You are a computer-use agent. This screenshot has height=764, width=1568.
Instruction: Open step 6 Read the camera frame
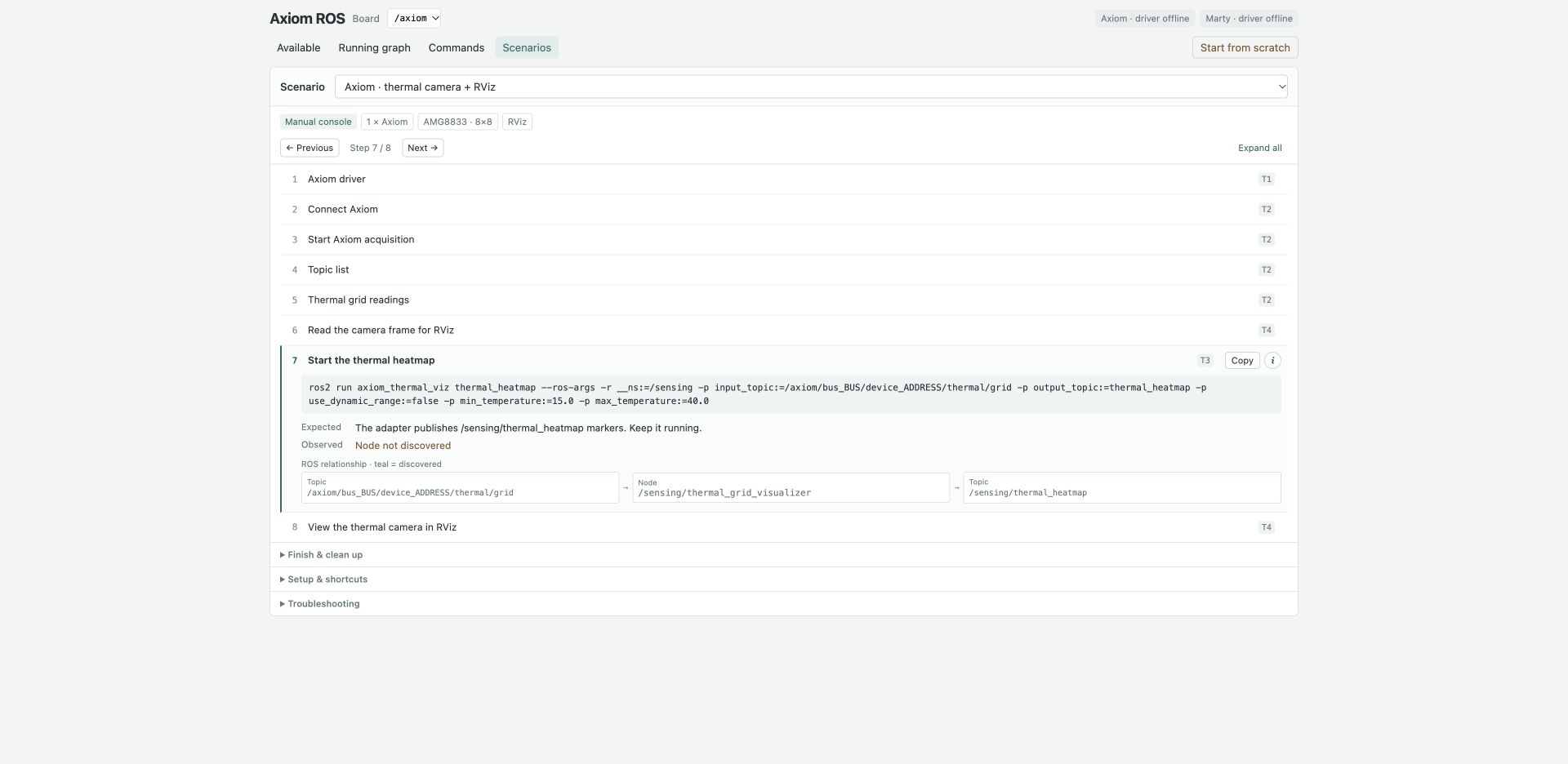[783, 330]
